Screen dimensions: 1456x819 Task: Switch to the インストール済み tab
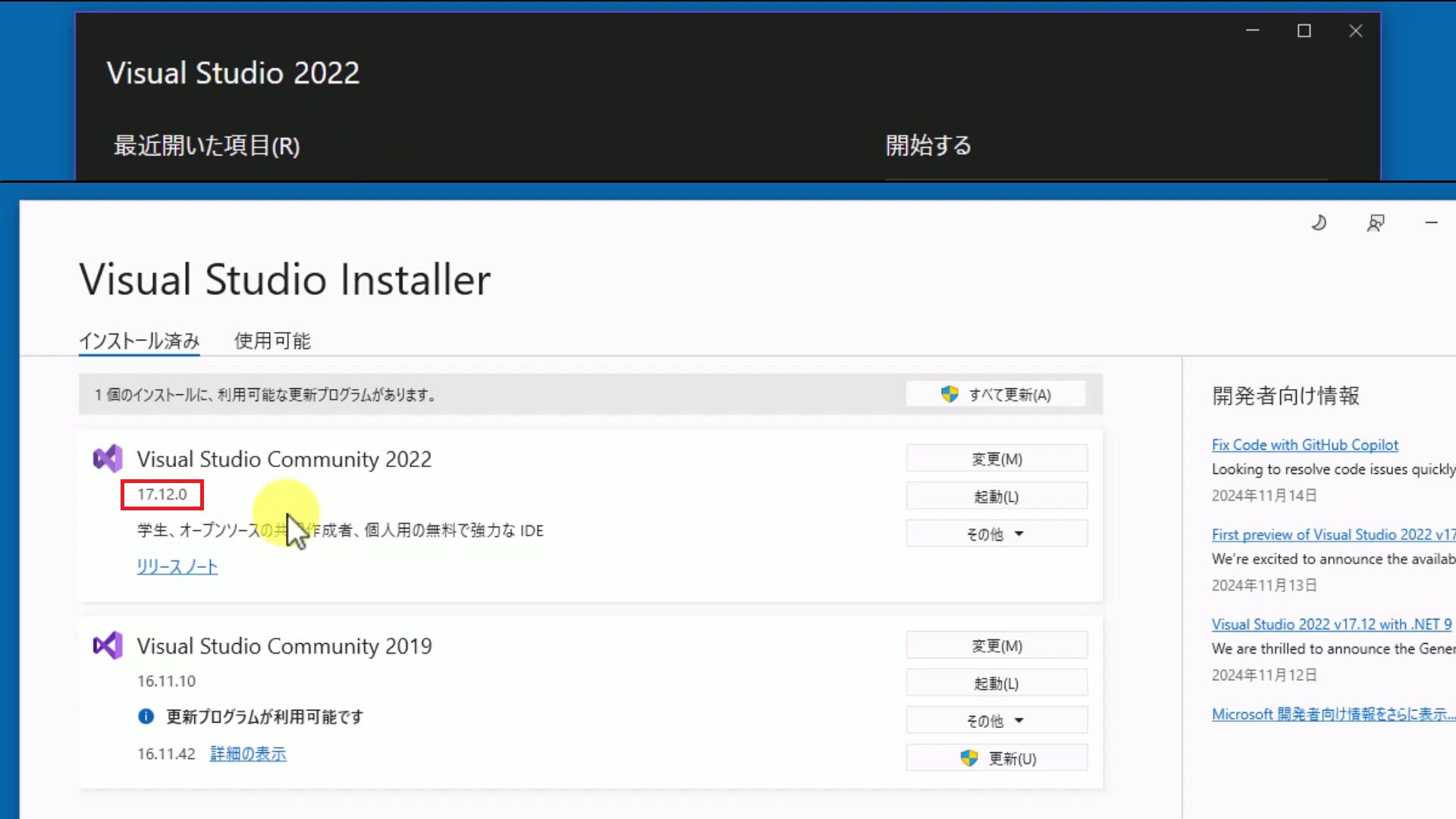(x=140, y=341)
